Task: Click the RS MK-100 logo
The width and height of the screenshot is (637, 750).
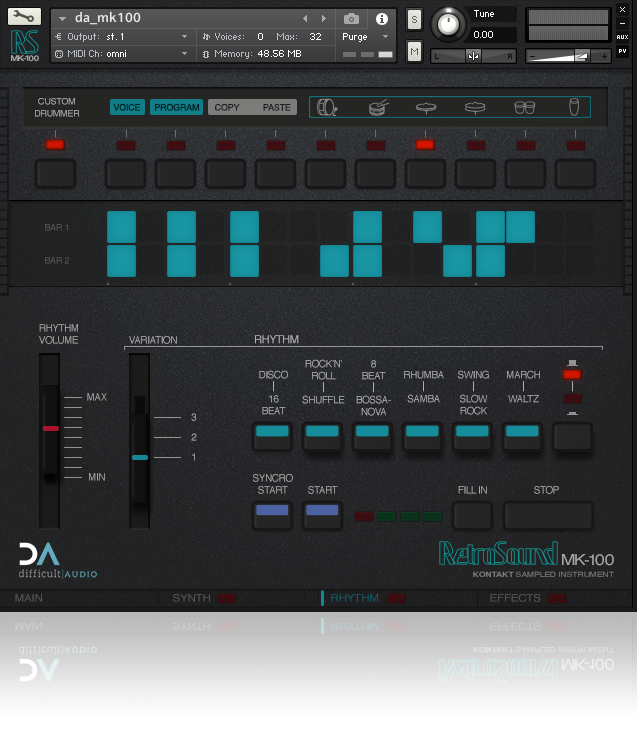Action: [24, 45]
